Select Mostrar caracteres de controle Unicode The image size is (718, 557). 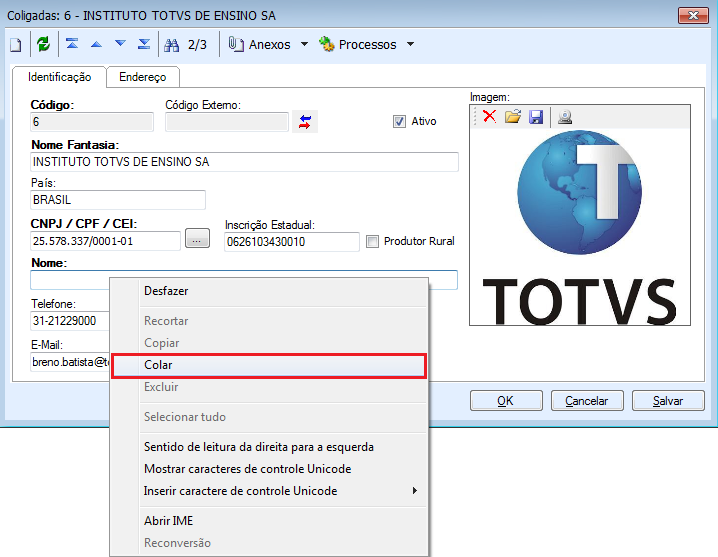269,469
